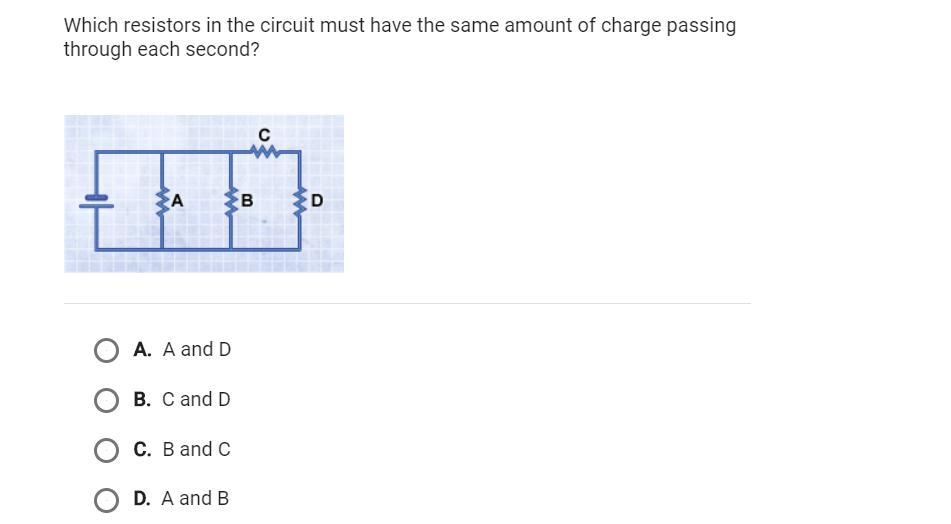Click the bold 'A.' option letter

pos(142,350)
